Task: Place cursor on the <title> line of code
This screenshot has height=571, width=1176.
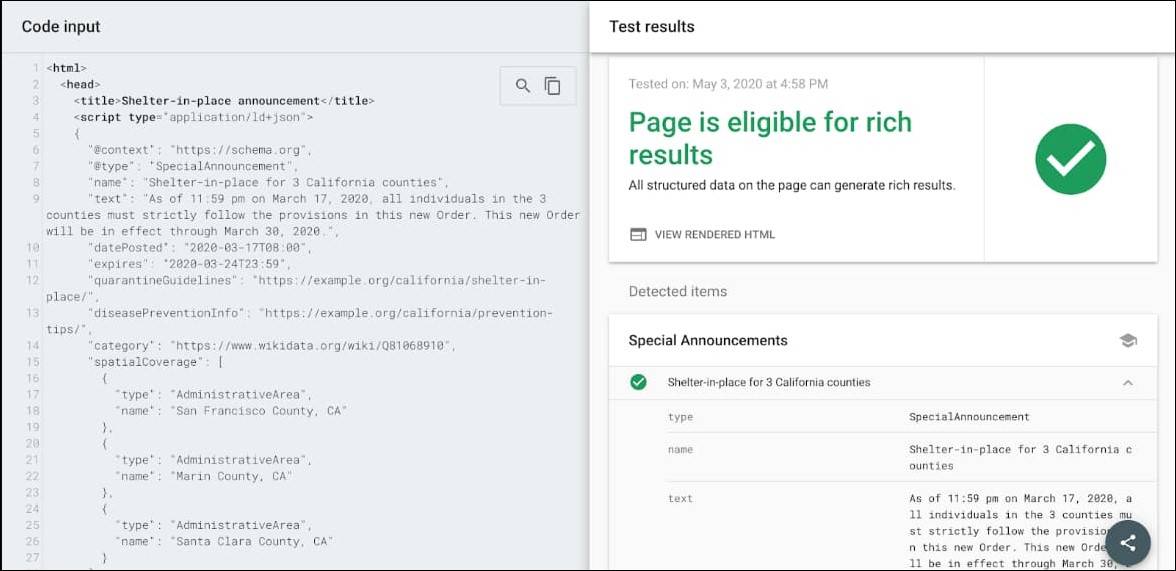Action: coord(224,101)
